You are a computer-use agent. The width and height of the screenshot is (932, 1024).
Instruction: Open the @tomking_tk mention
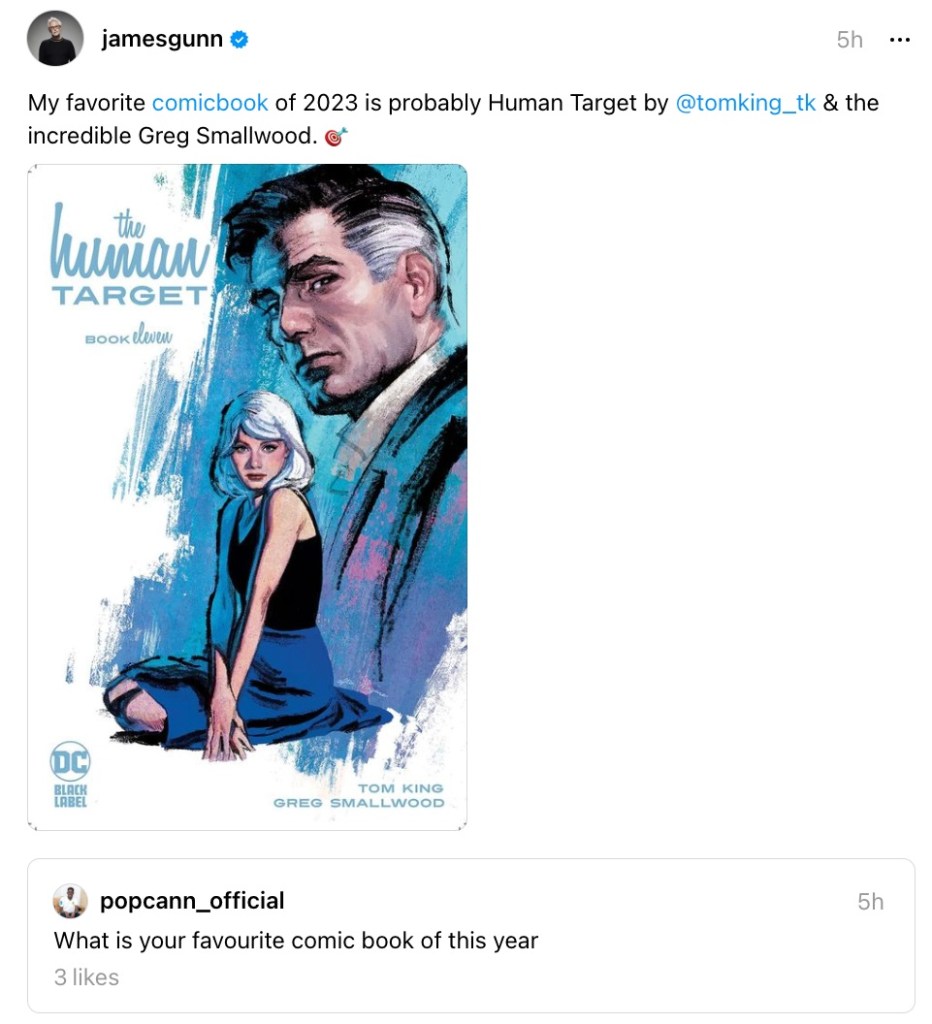tap(745, 103)
